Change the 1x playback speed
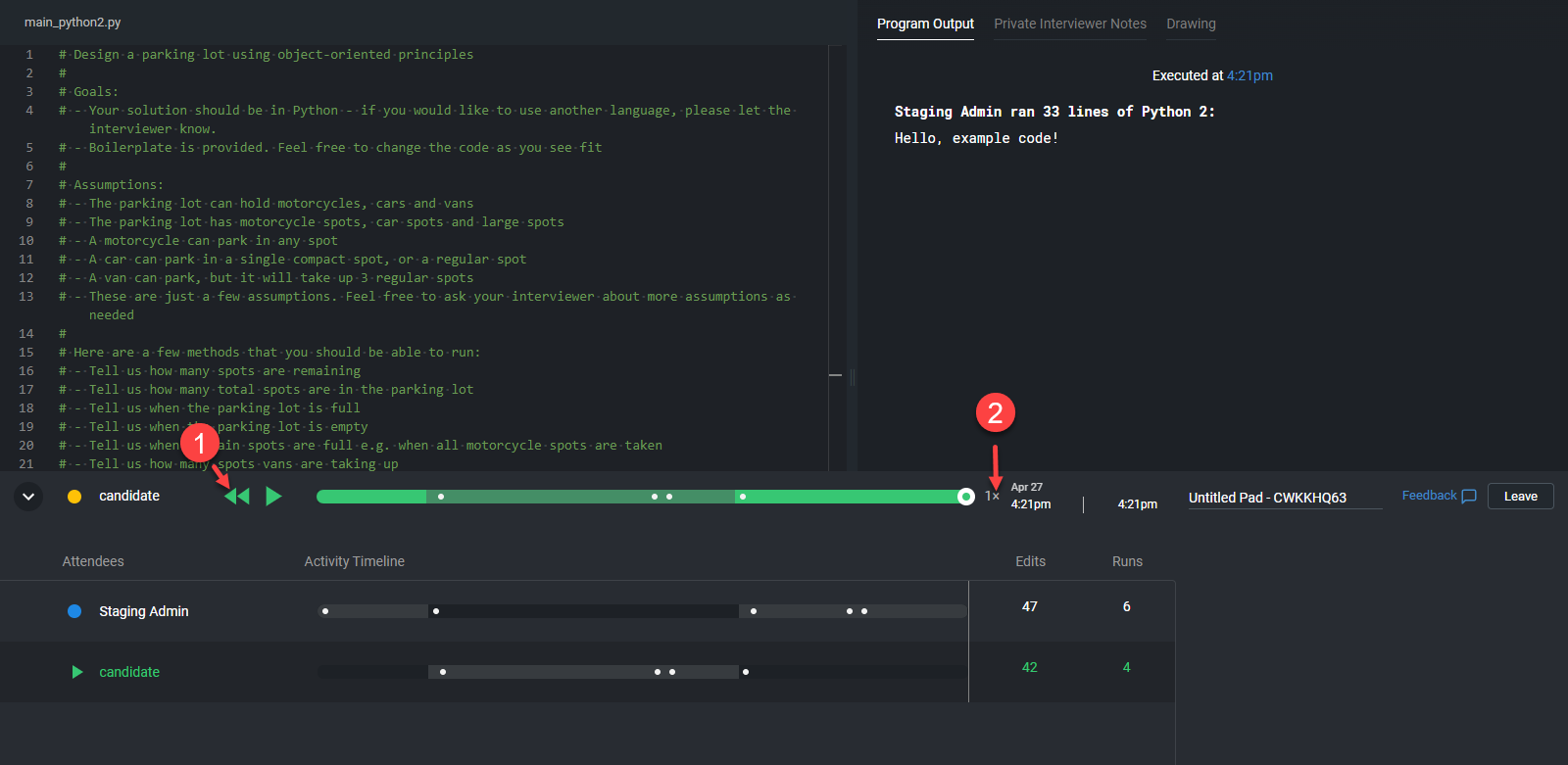1568x765 pixels. [992, 497]
